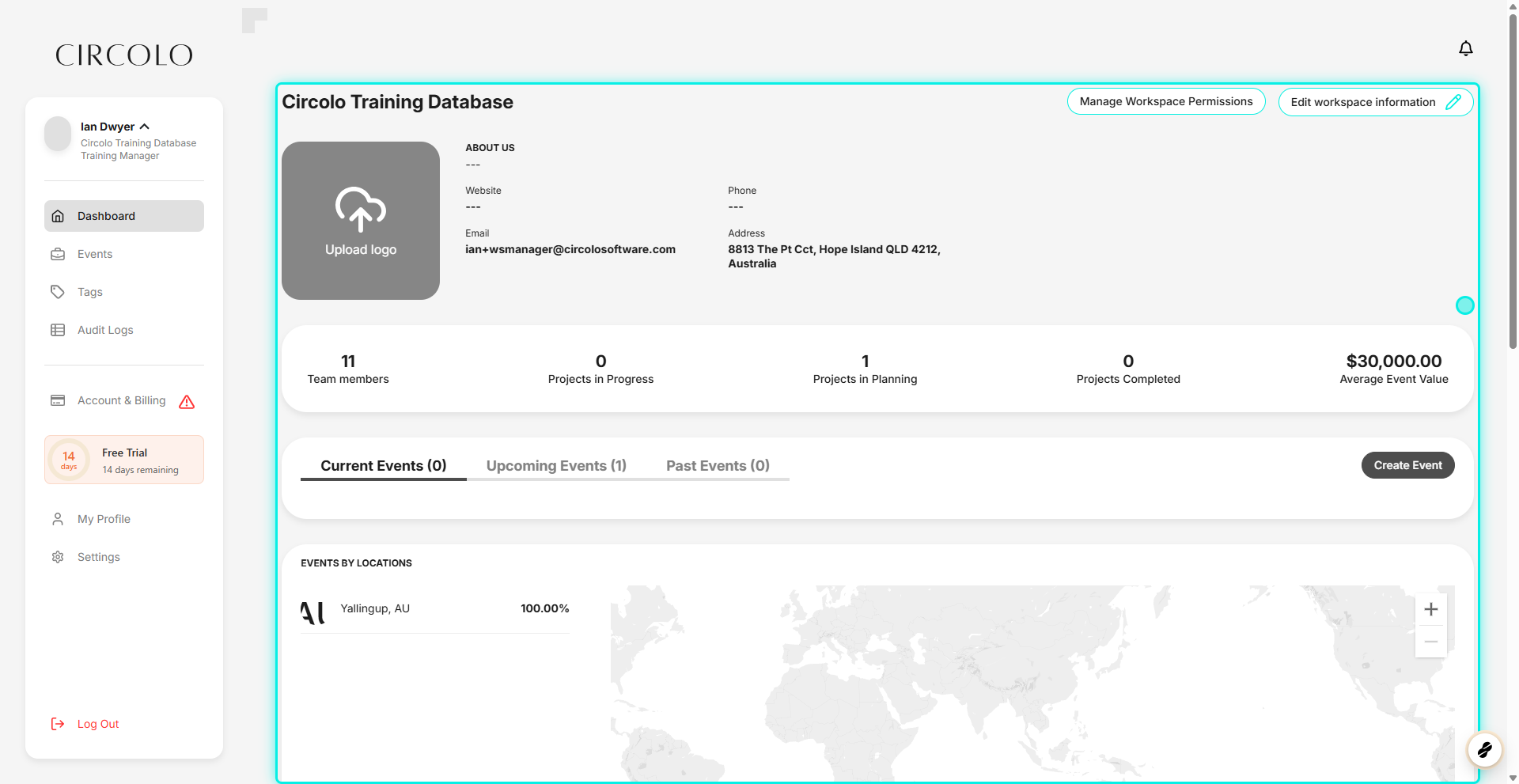
Task: Click the Audit Logs table icon
Action: click(x=58, y=330)
